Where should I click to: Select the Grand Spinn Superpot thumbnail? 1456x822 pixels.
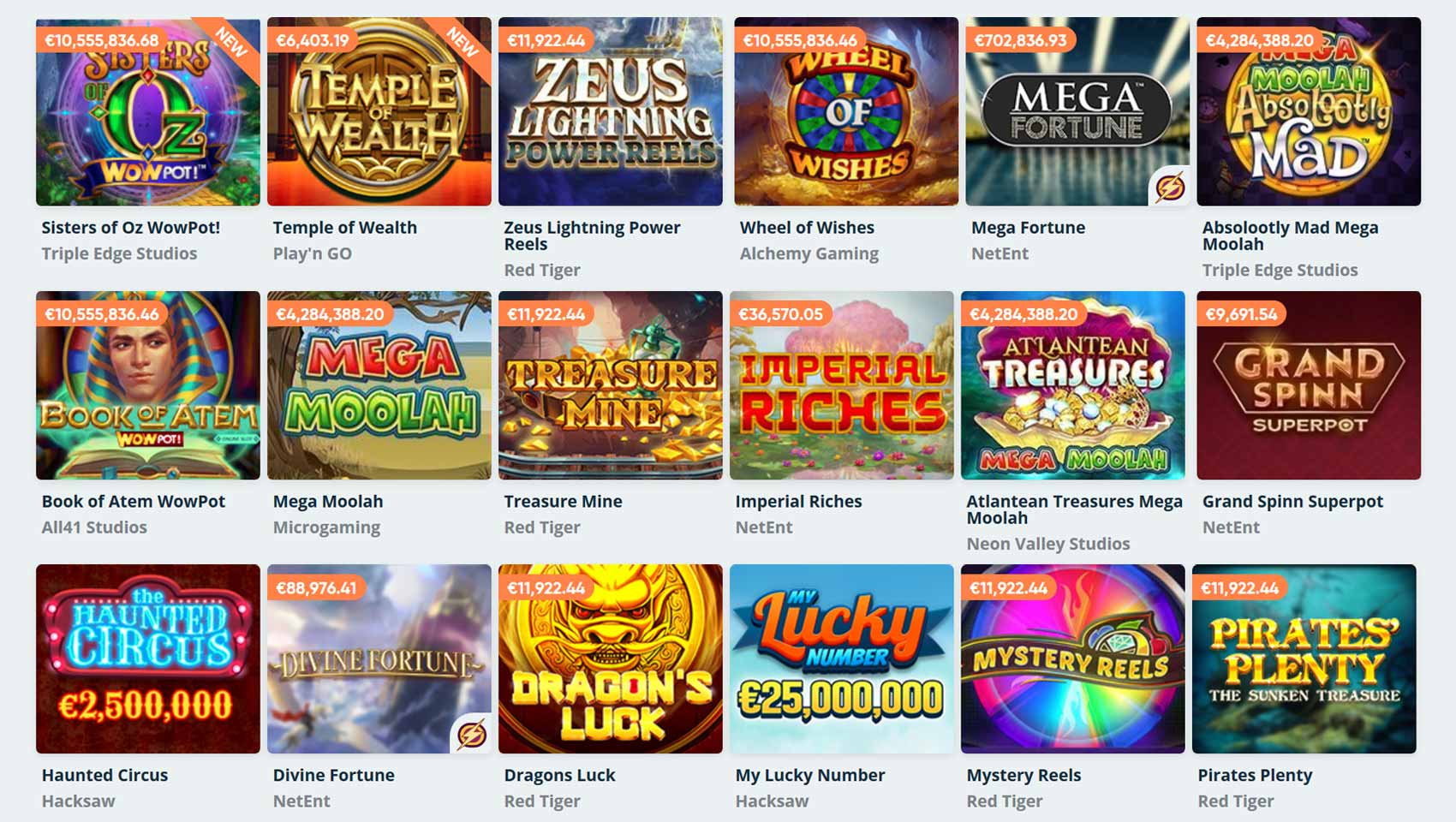(1309, 385)
